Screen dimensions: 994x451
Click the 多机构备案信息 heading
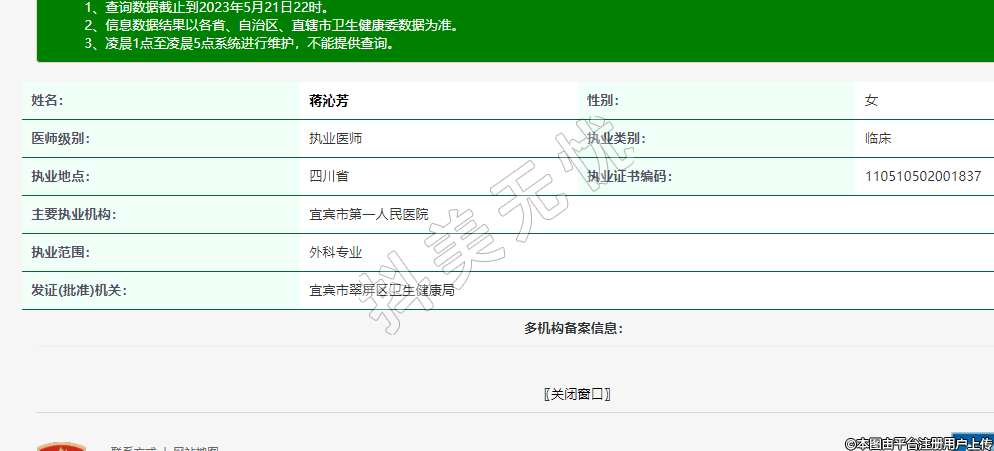point(573,329)
